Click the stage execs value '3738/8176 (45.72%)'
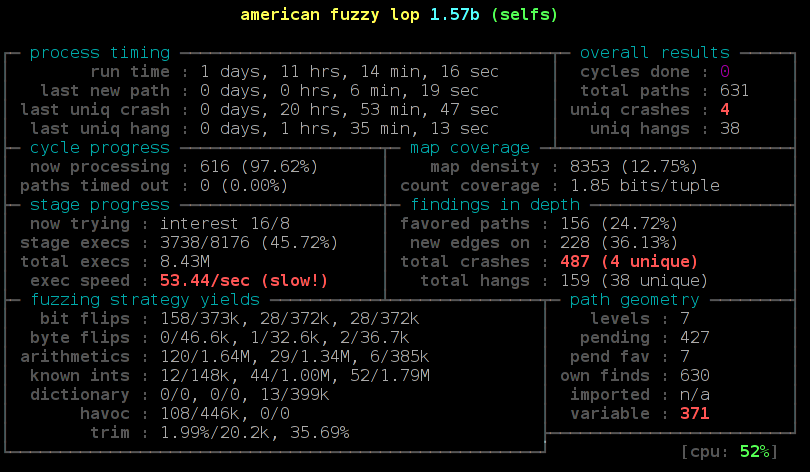Viewport: 810px width, 472px height. tap(249, 243)
